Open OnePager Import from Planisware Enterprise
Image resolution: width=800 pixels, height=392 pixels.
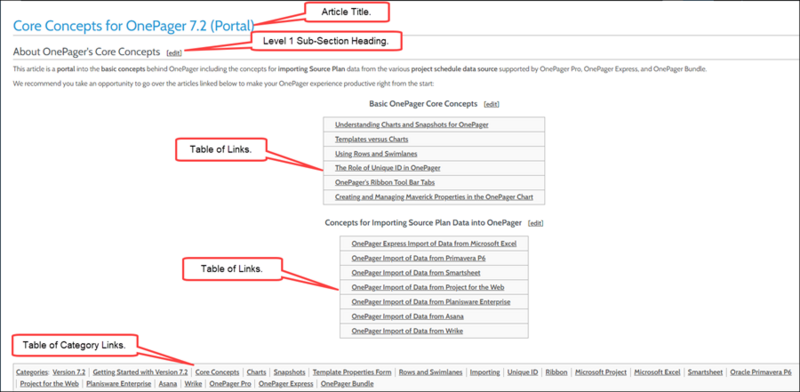pos(431,302)
